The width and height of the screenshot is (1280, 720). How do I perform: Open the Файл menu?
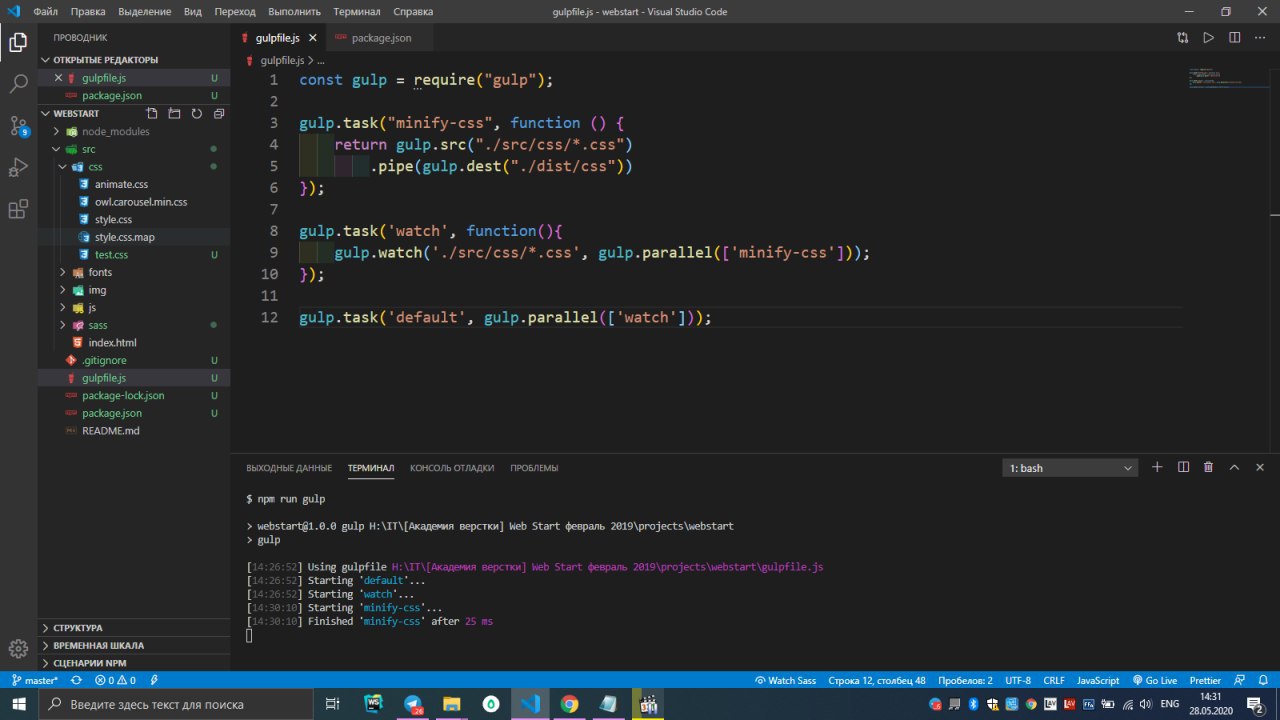[45, 12]
